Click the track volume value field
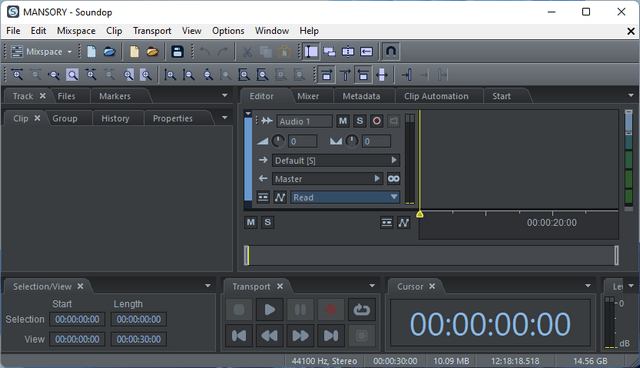This screenshot has height=368, width=640. click(302, 142)
